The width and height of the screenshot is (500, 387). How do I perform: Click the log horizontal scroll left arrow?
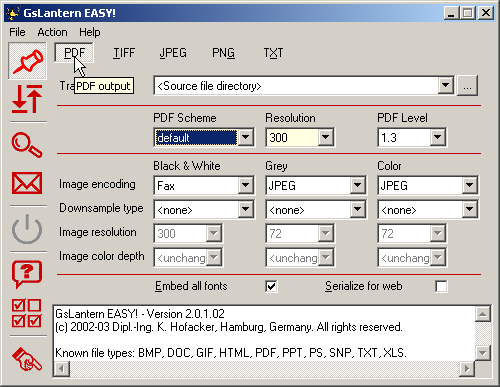(62, 369)
